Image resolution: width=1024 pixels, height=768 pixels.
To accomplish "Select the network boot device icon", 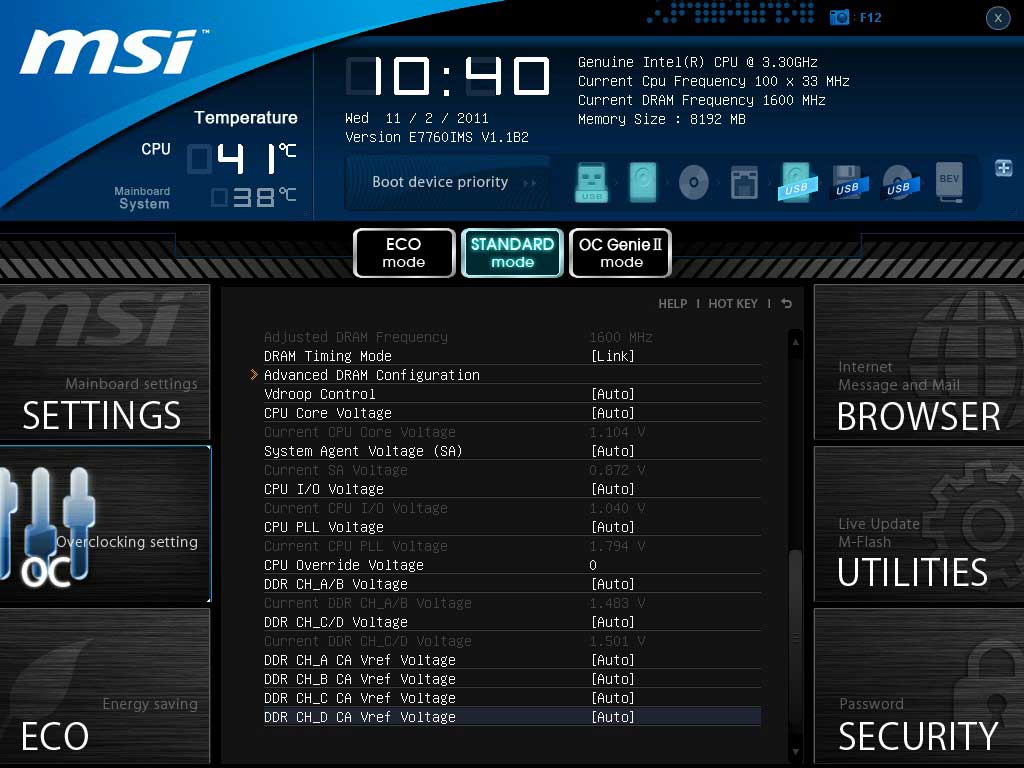I will (744, 182).
